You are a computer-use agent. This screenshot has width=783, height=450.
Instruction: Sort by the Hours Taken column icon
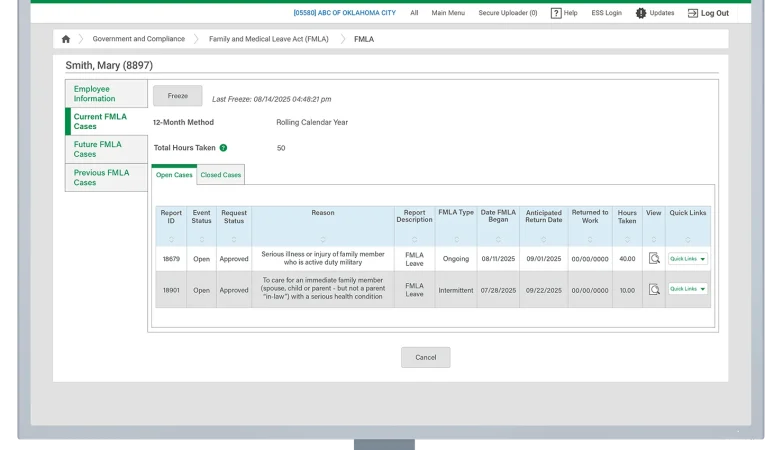pos(627,239)
